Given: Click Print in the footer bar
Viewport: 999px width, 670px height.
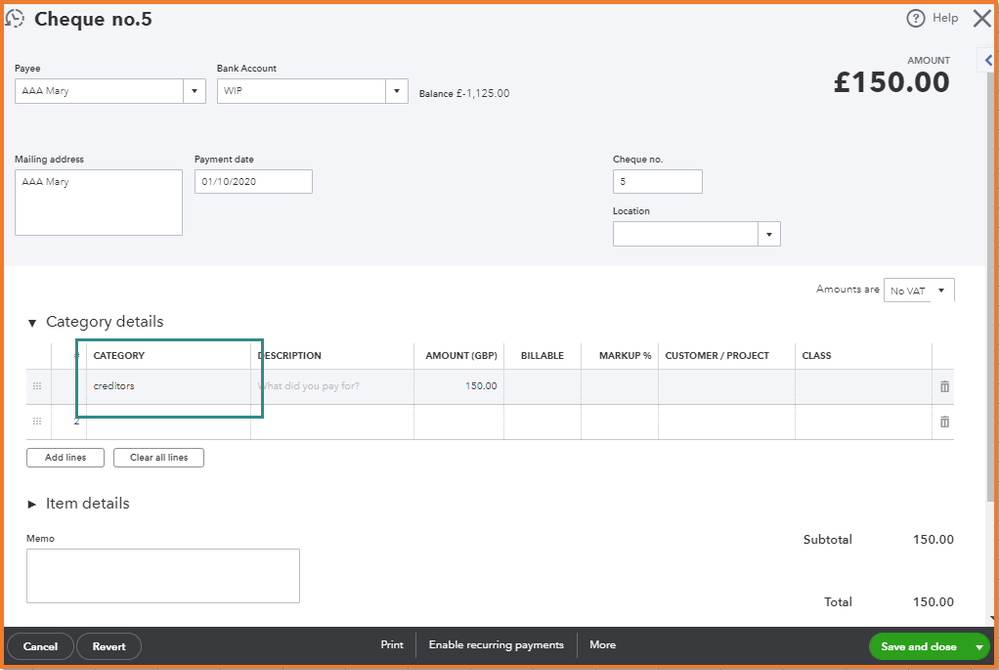Looking at the screenshot, I should click(x=392, y=646).
